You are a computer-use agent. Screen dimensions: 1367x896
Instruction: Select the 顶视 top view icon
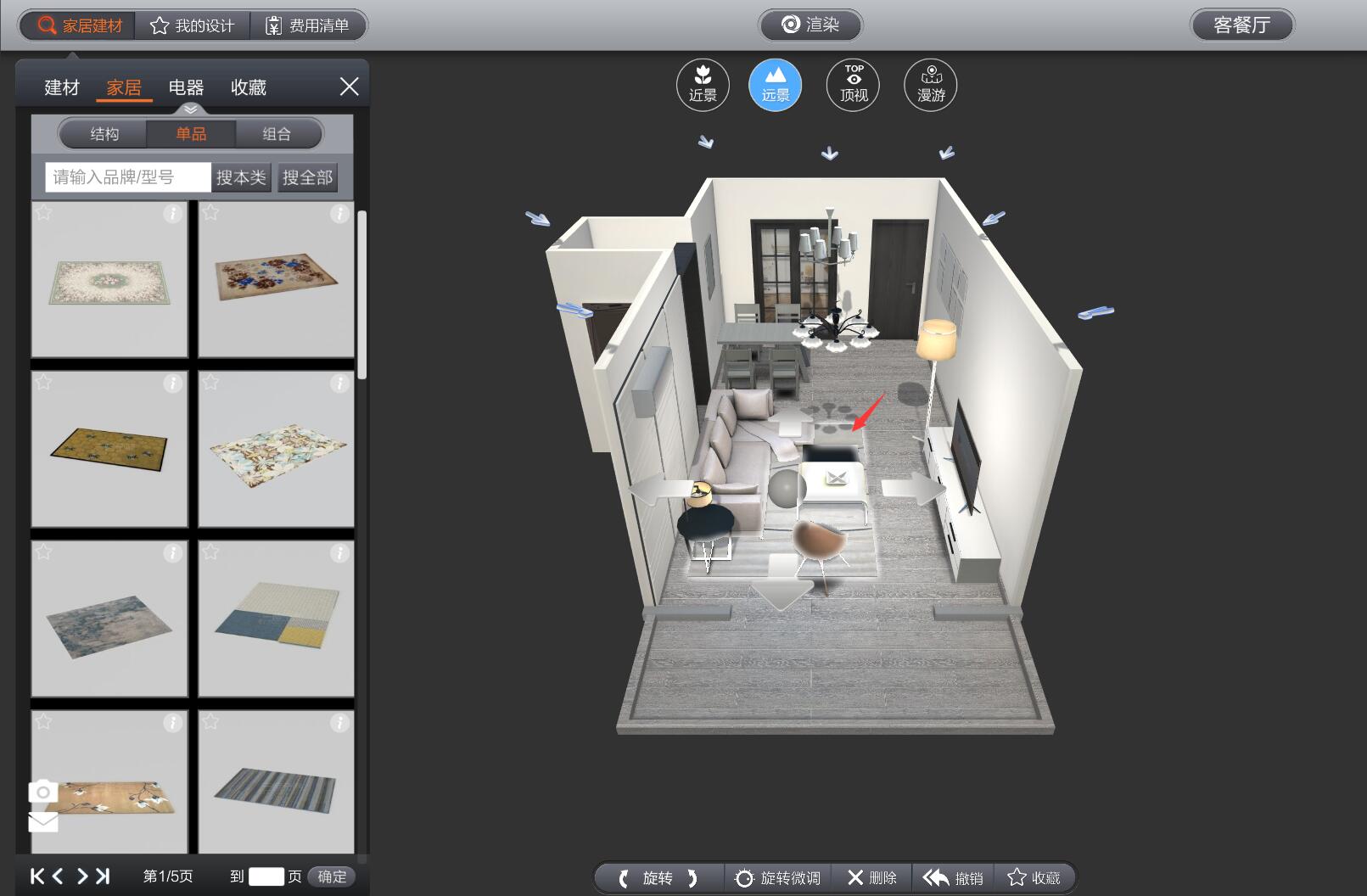853,85
